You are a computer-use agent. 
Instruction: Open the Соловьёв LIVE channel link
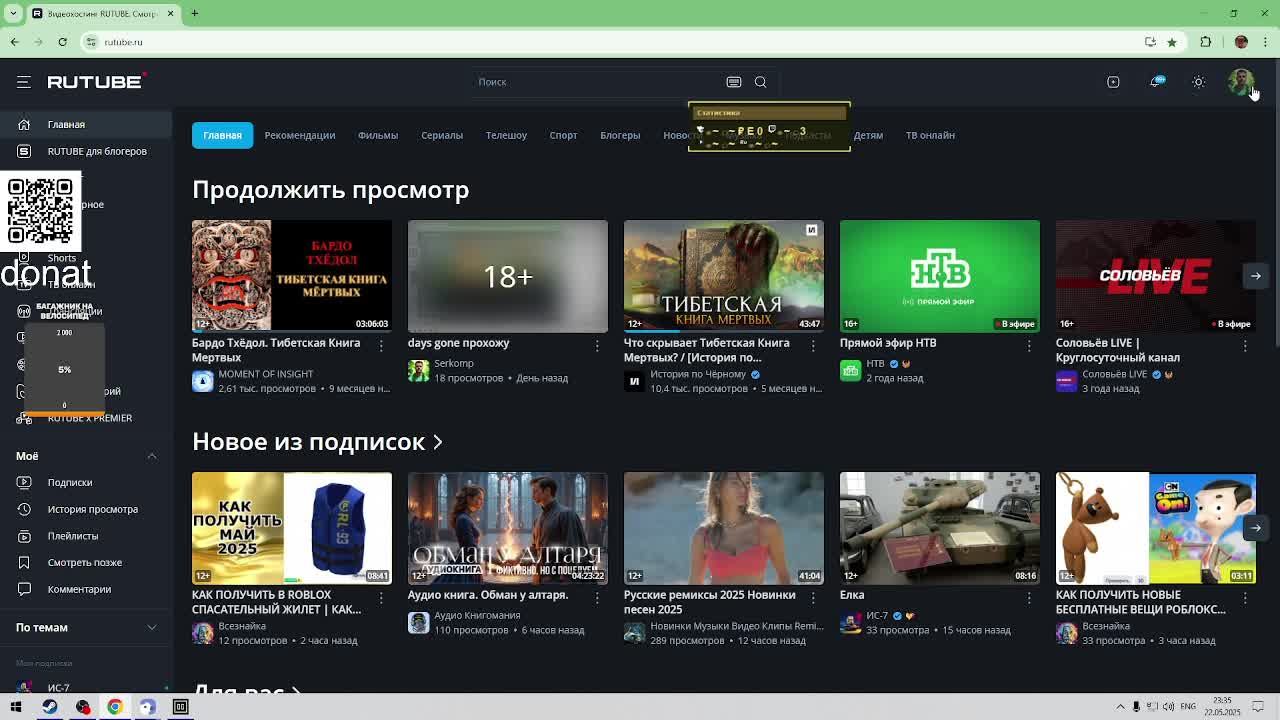tap(1115, 374)
